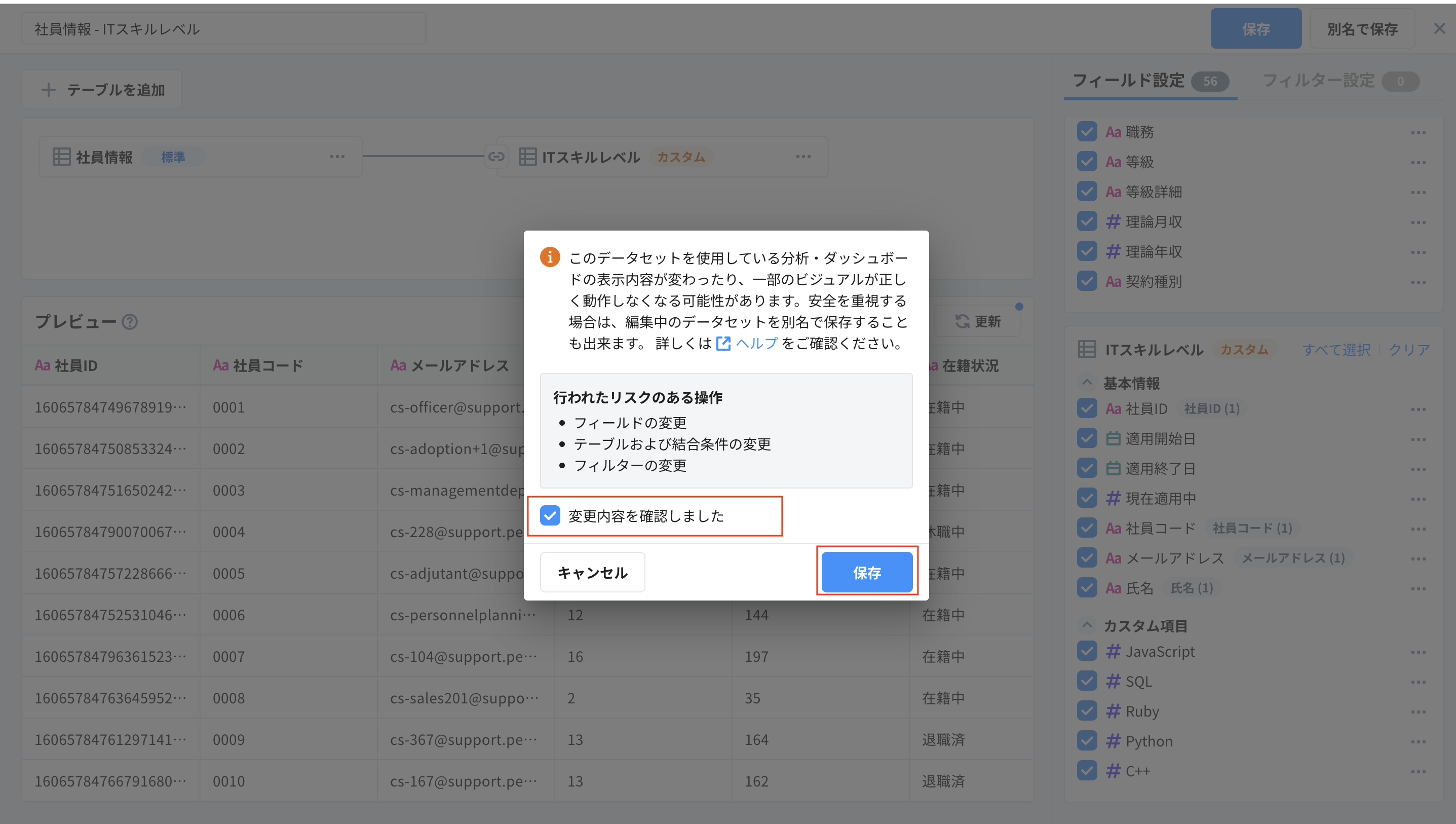Click the table grid icon beside ITスキルレベル panel heading
This screenshot has width=1456, height=824.
point(1087,349)
